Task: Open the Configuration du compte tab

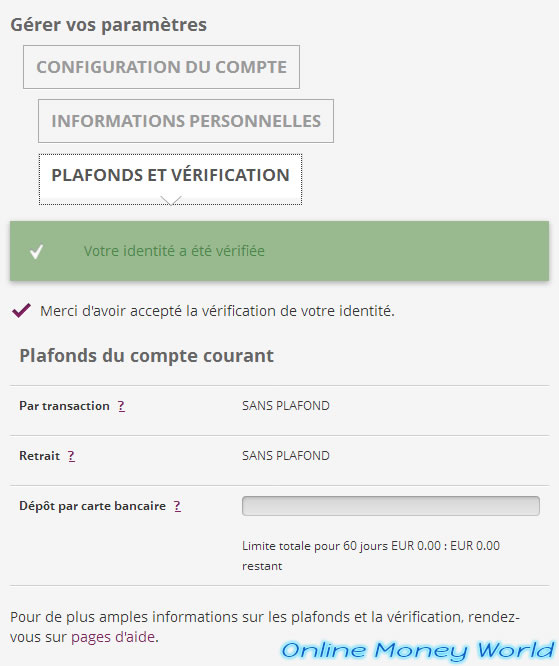Action: click(161, 67)
